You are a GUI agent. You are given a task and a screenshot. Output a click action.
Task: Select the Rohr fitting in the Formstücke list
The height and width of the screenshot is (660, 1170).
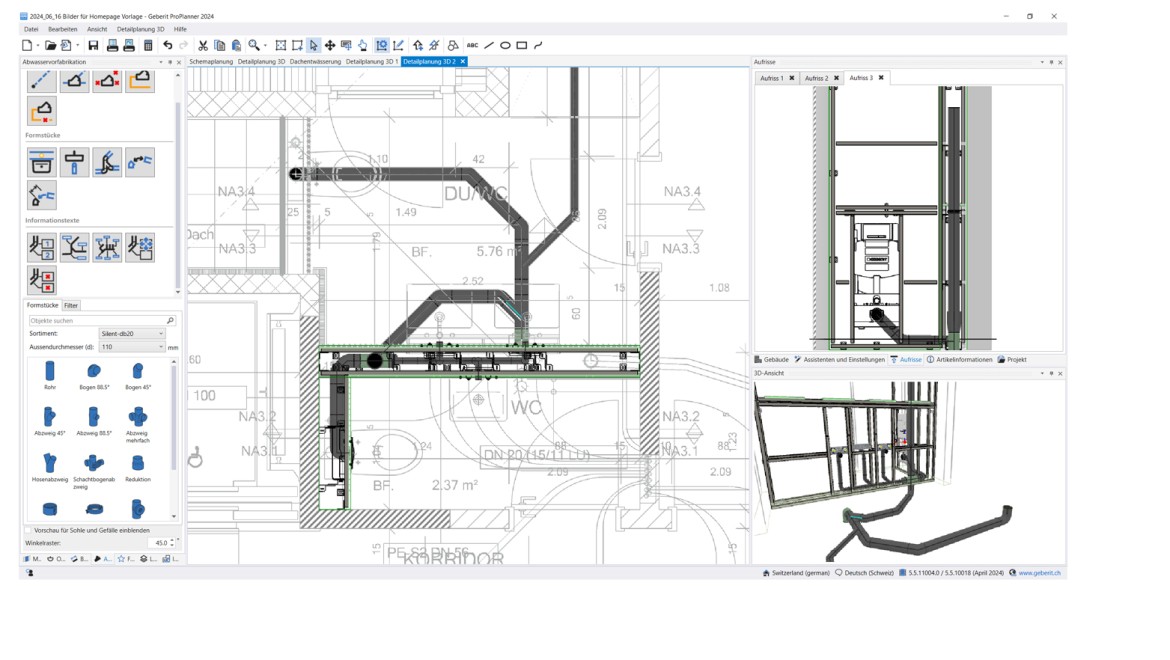(x=50, y=371)
